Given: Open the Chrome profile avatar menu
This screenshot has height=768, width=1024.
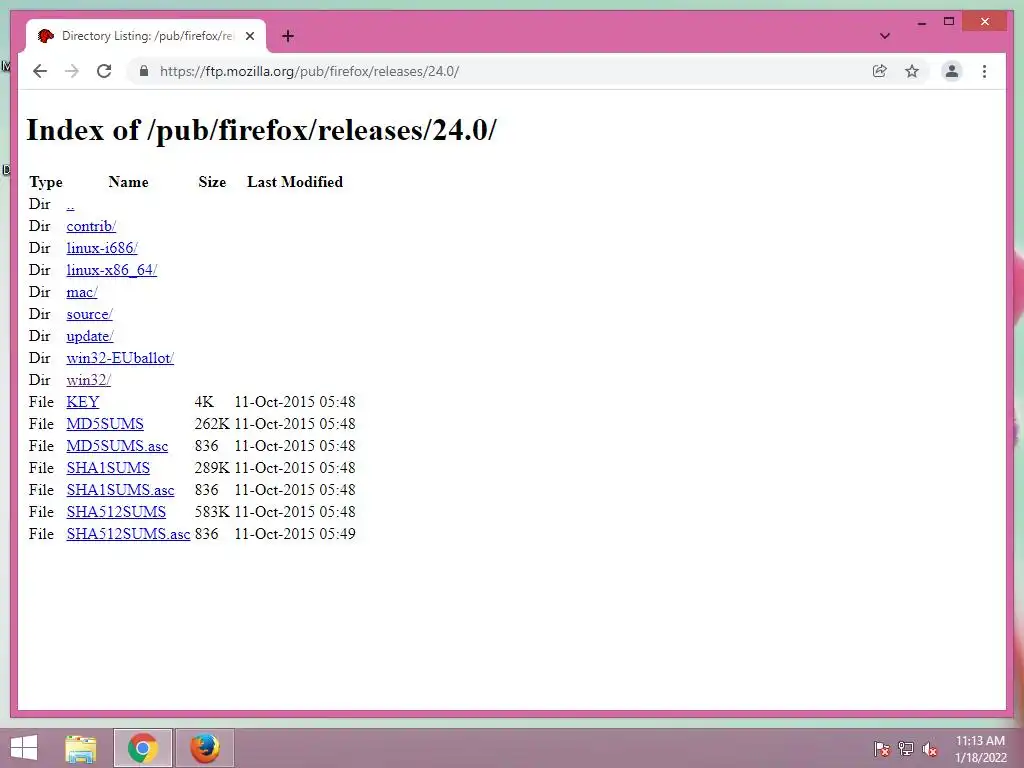Looking at the screenshot, I should 952,71.
